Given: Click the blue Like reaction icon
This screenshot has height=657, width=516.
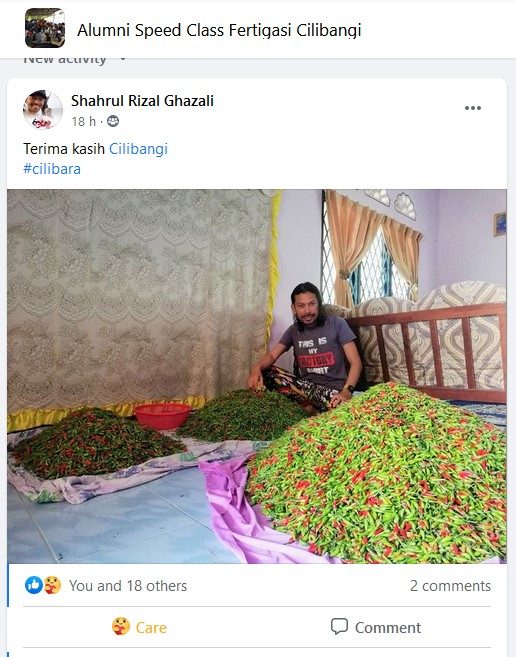Looking at the screenshot, I should click(x=34, y=585).
